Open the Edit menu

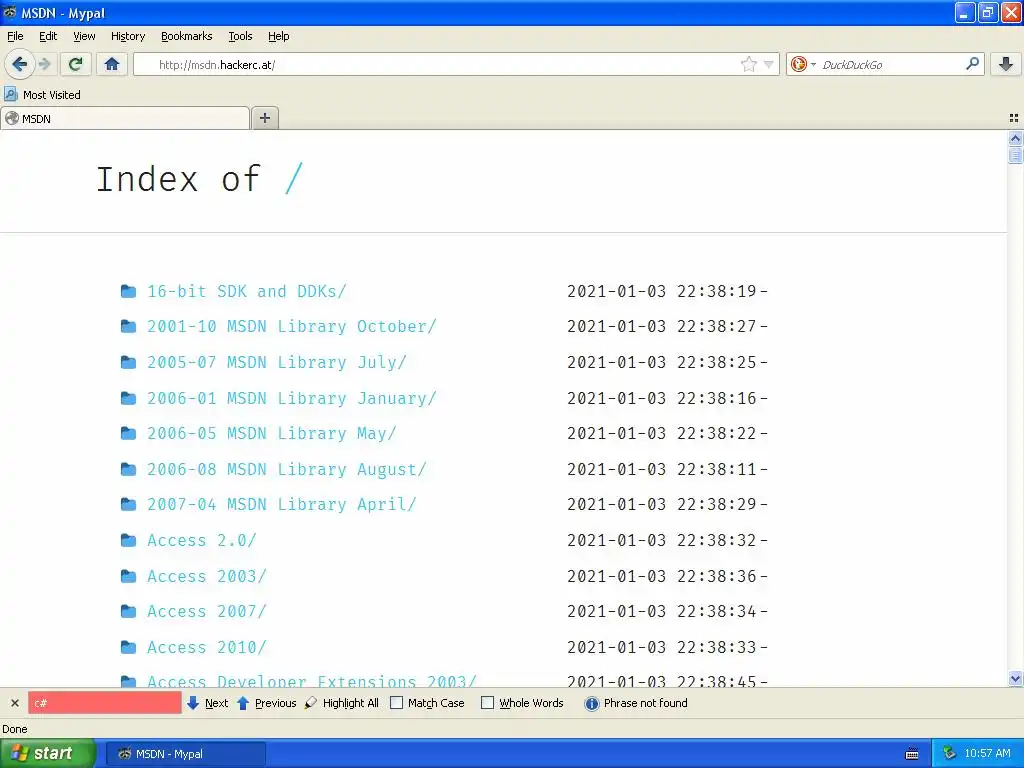(x=48, y=37)
